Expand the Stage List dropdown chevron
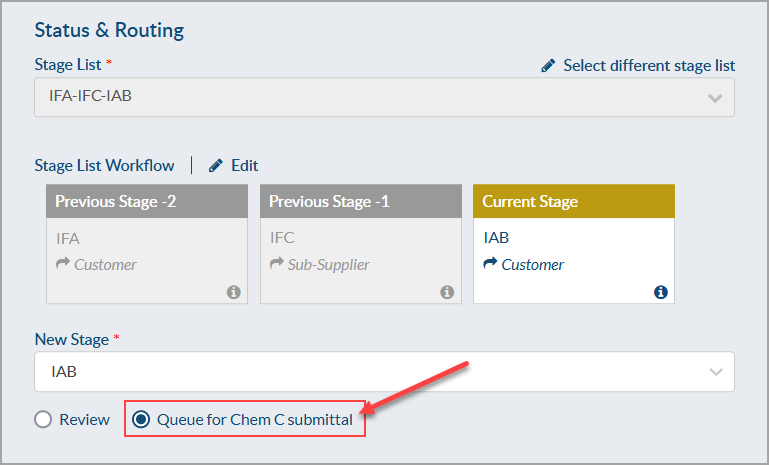769x465 pixels. (x=715, y=98)
